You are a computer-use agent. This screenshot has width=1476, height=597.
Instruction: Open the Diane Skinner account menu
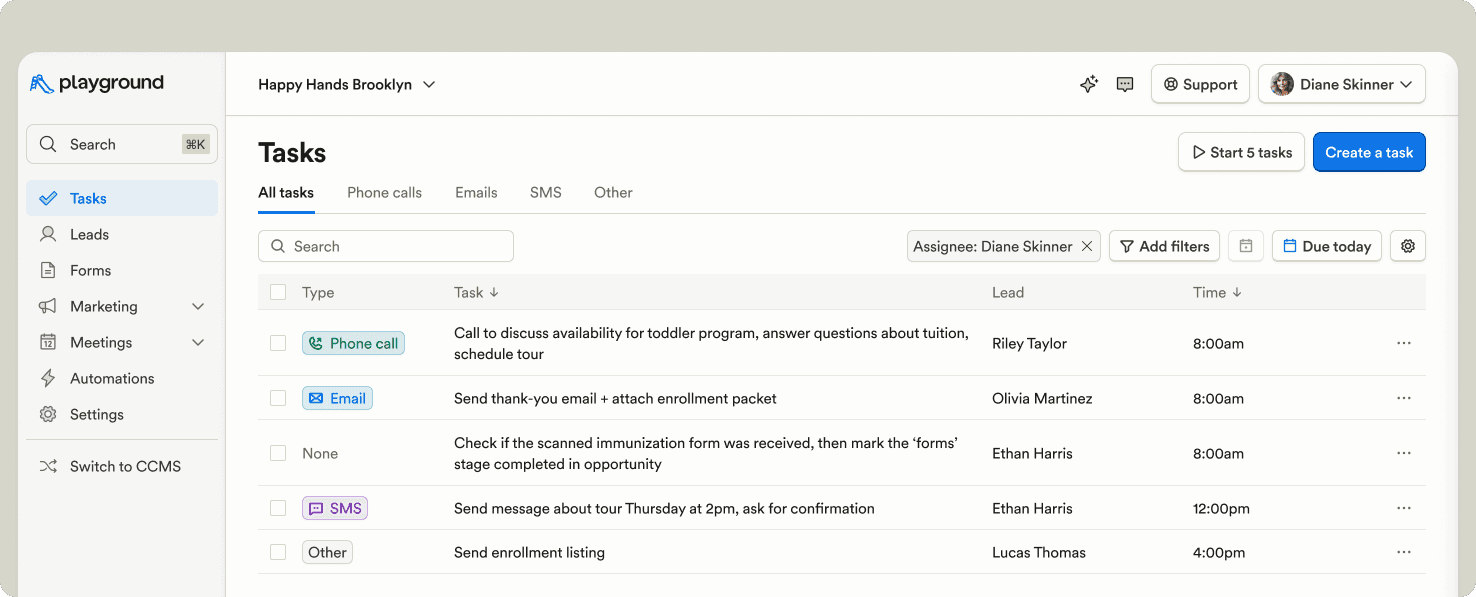(x=1341, y=84)
